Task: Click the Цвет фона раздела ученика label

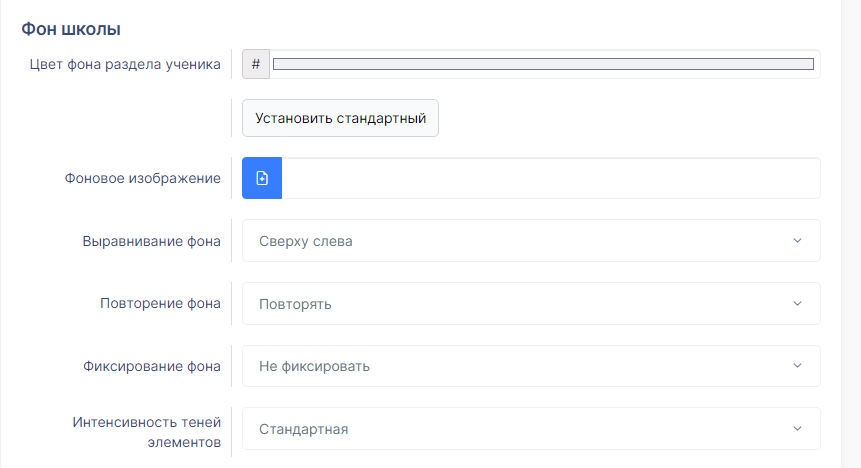Action: pyautogui.click(x=125, y=64)
